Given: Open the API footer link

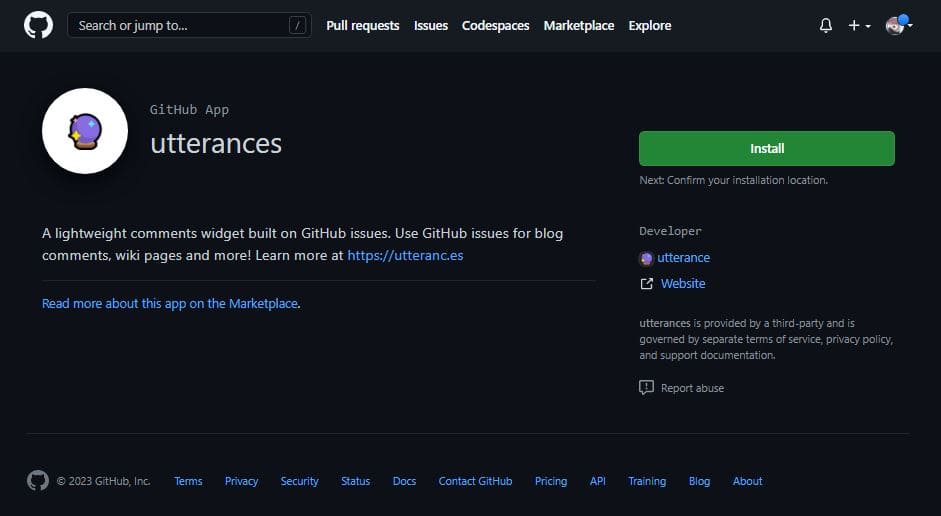Looking at the screenshot, I should coord(598,481).
